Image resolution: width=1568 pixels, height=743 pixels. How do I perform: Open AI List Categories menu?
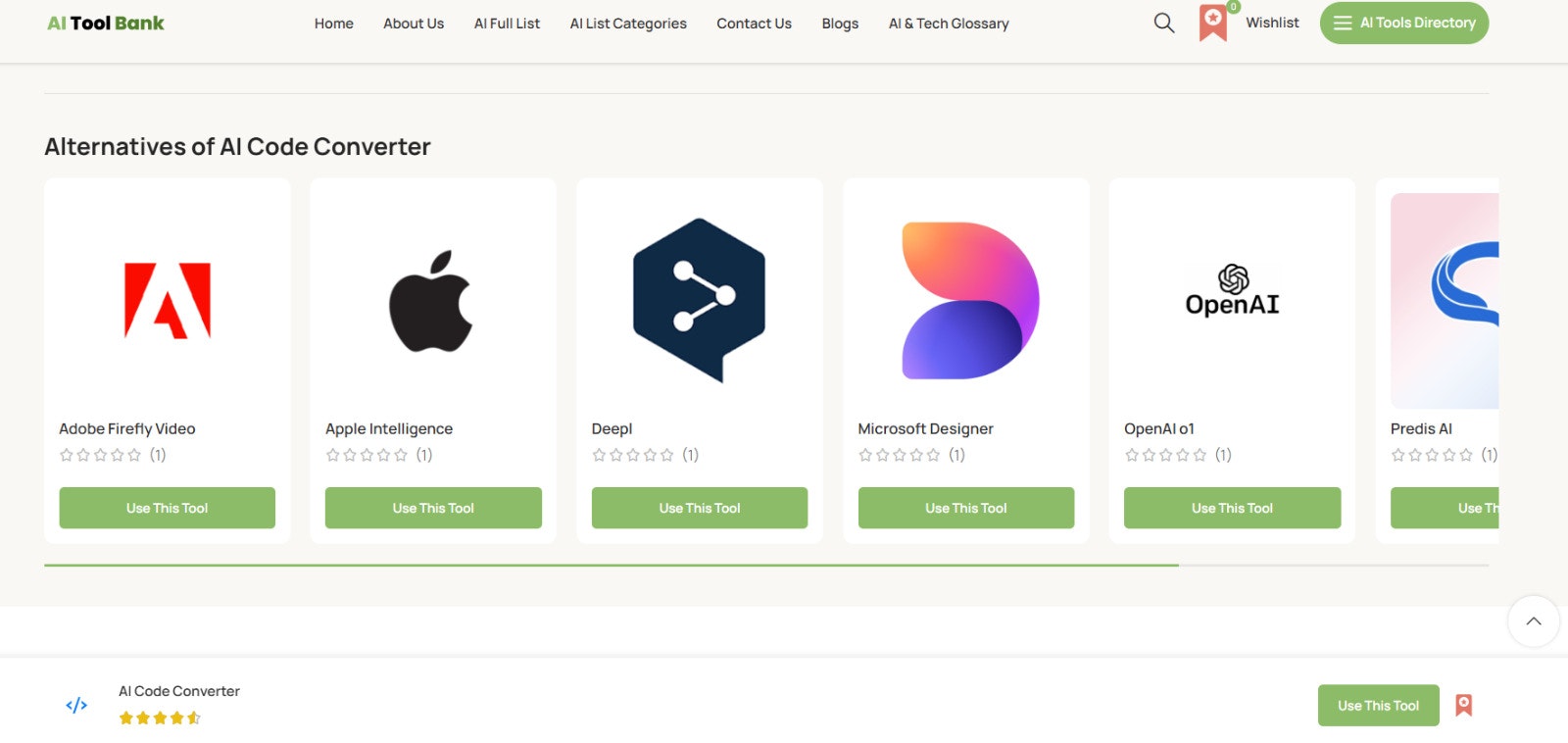[x=628, y=24]
